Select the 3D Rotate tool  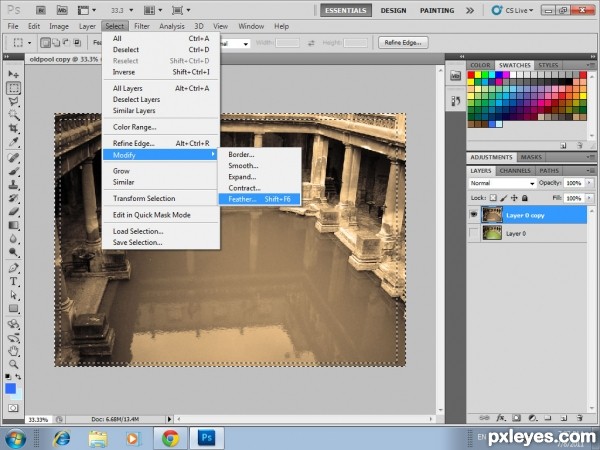pos(14,324)
